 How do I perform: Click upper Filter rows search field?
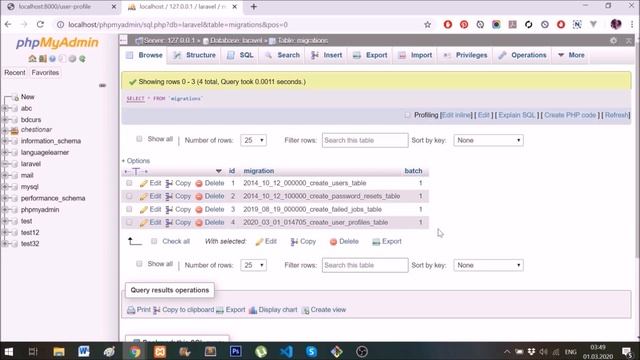click(365, 140)
